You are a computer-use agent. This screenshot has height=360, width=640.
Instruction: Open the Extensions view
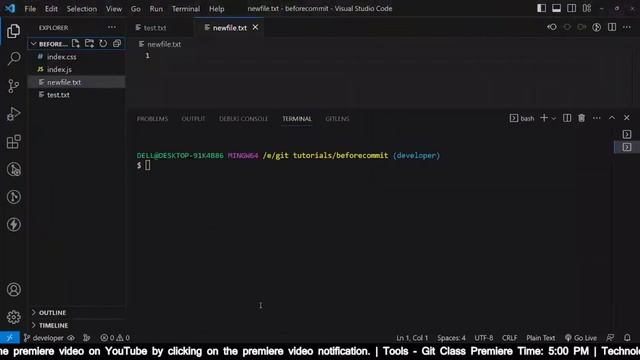point(13,142)
